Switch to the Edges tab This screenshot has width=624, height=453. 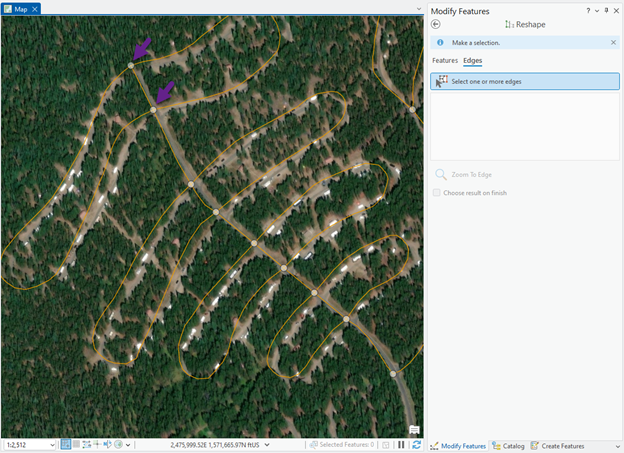472,61
